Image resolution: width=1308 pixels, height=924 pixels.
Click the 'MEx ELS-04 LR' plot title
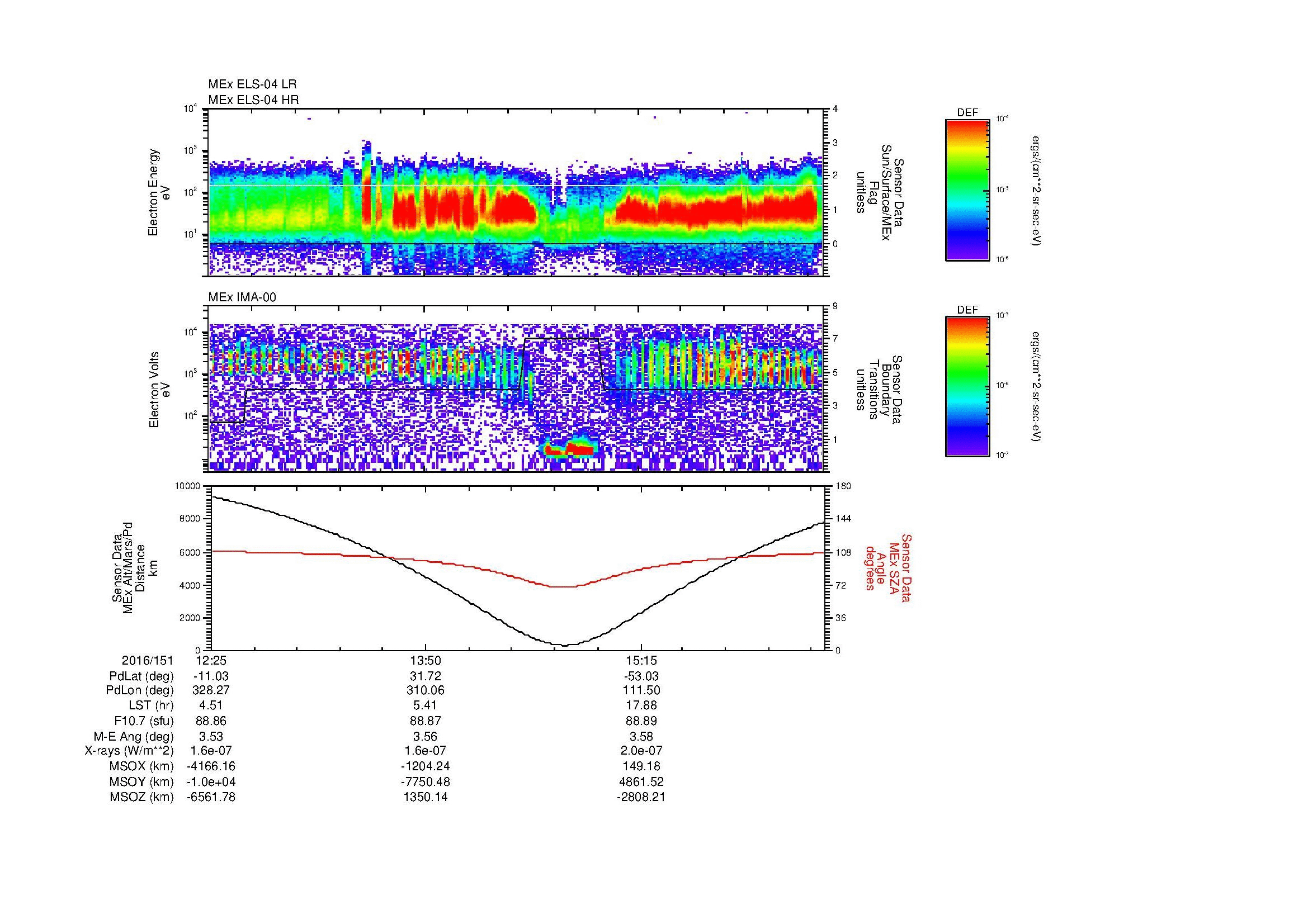pyautogui.click(x=252, y=84)
